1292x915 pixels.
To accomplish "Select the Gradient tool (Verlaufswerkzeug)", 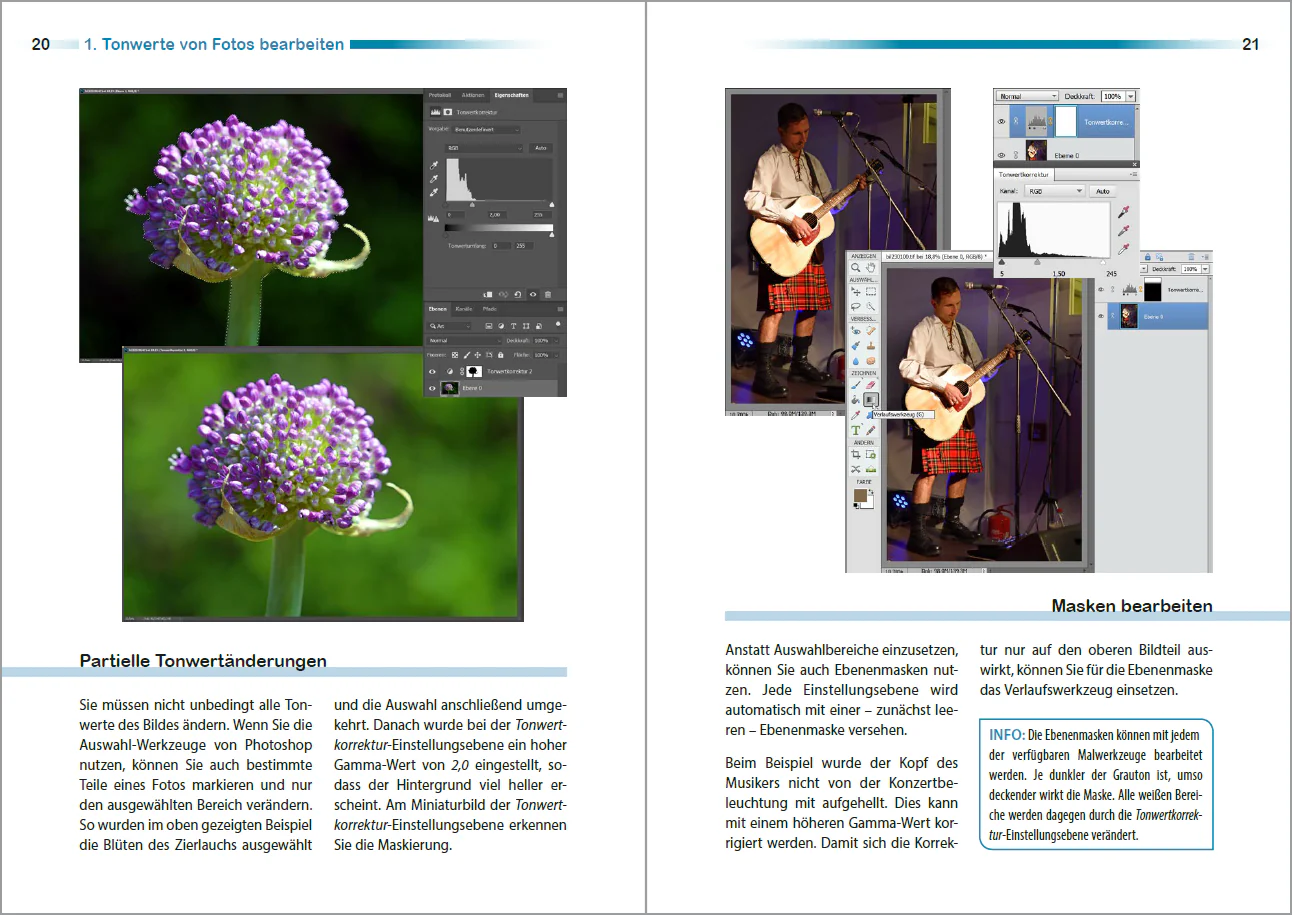I will pos(871,400).
